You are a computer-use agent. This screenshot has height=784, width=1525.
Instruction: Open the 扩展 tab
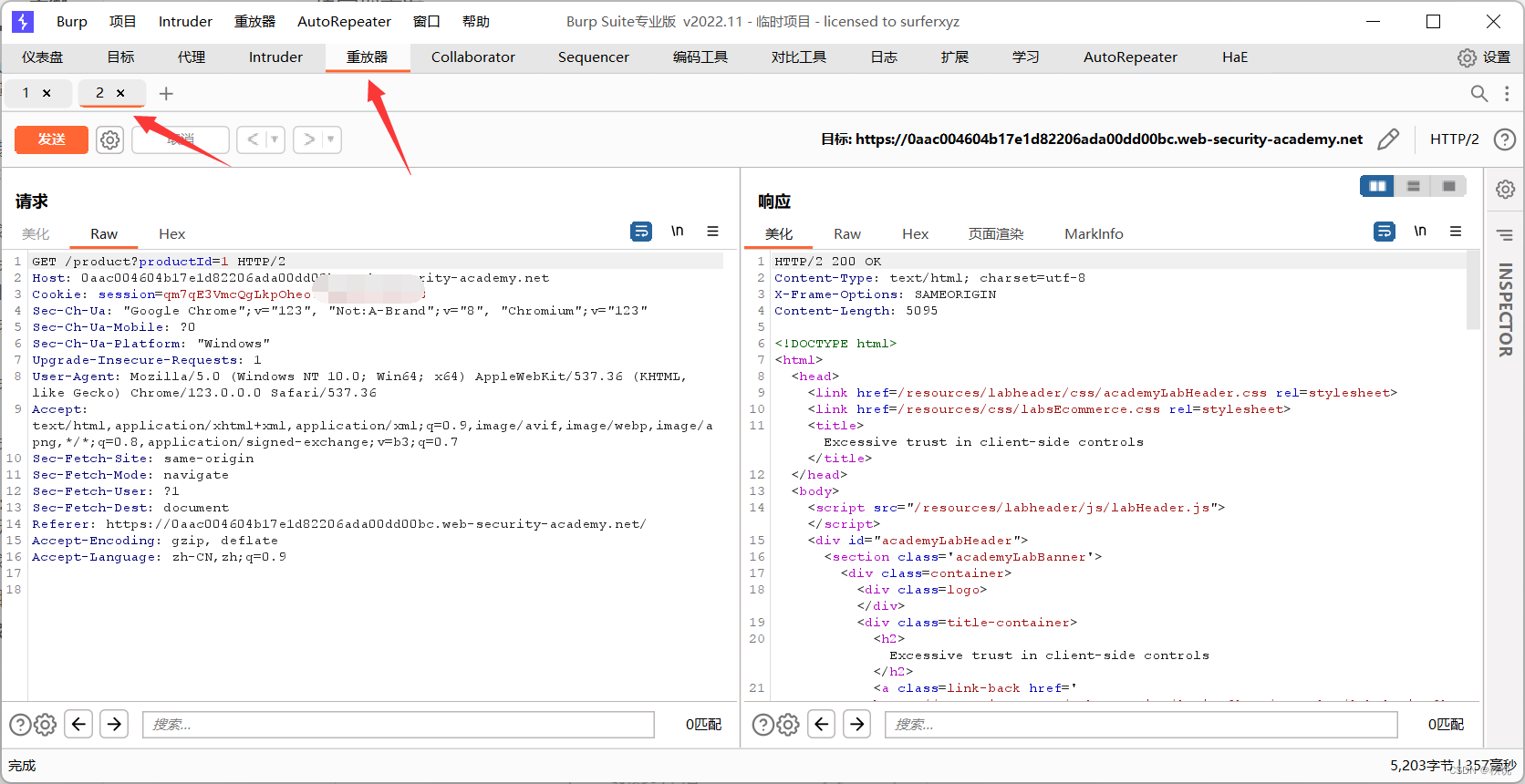click(x=955, y=57)
